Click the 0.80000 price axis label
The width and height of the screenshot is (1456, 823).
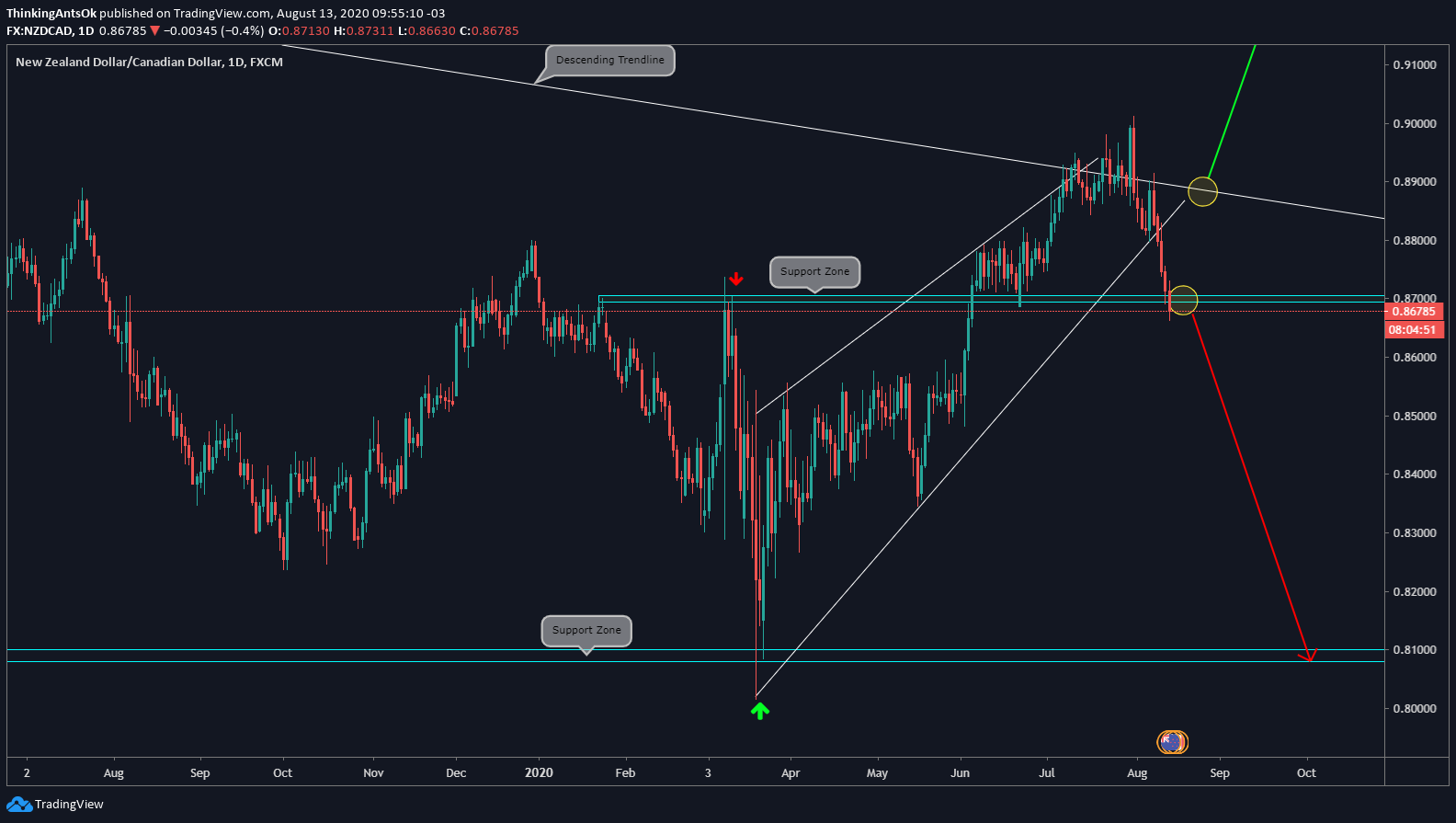point(1415,709)
